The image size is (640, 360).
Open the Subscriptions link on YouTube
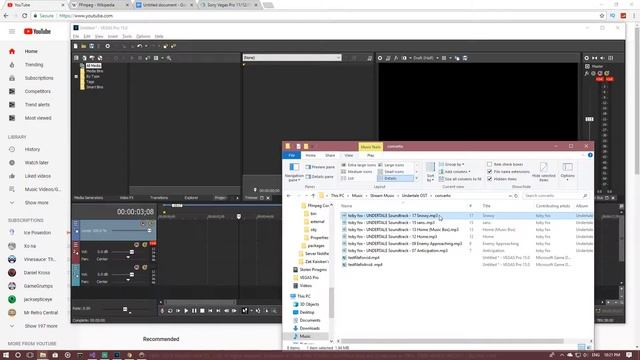click(39, 78)
